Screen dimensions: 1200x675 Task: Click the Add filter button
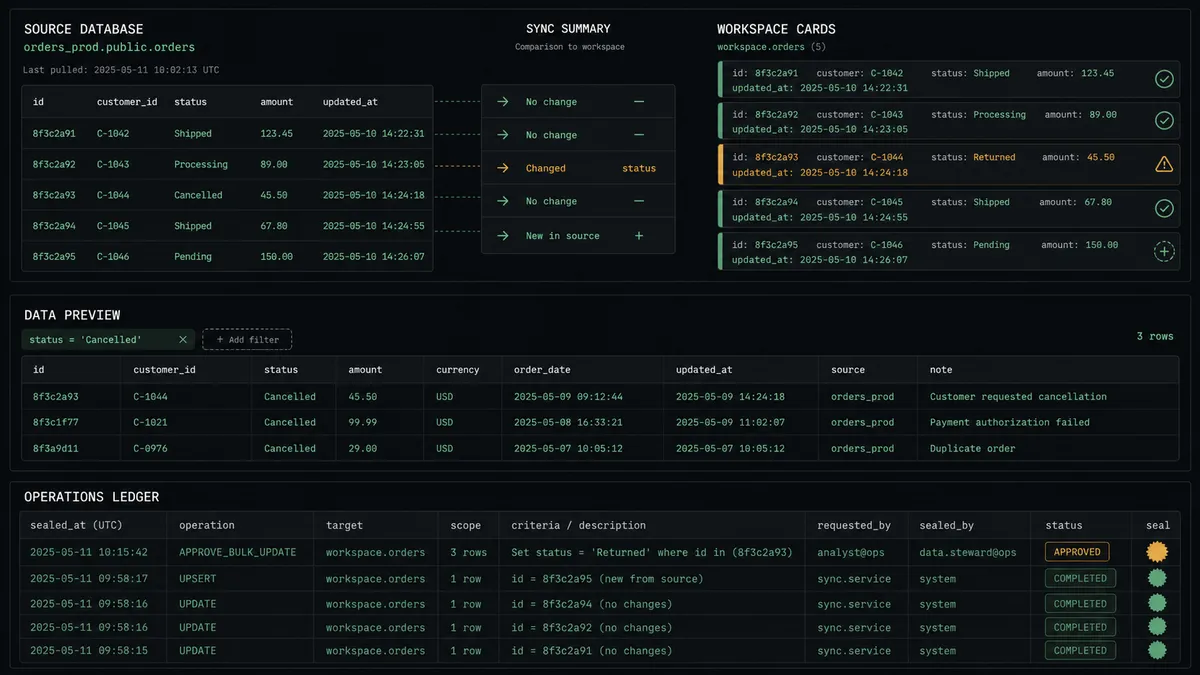[247, 340]
